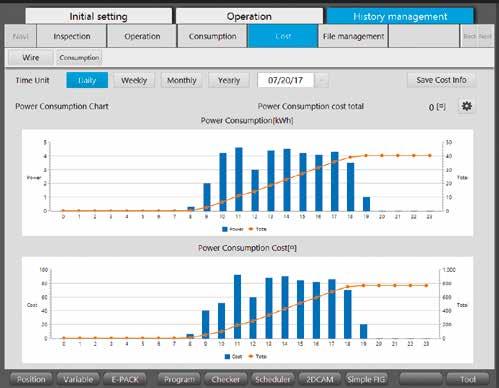Open the Tool menu button
The height and width of the screenshot is (388, 499).
click(x=468, y=379)
